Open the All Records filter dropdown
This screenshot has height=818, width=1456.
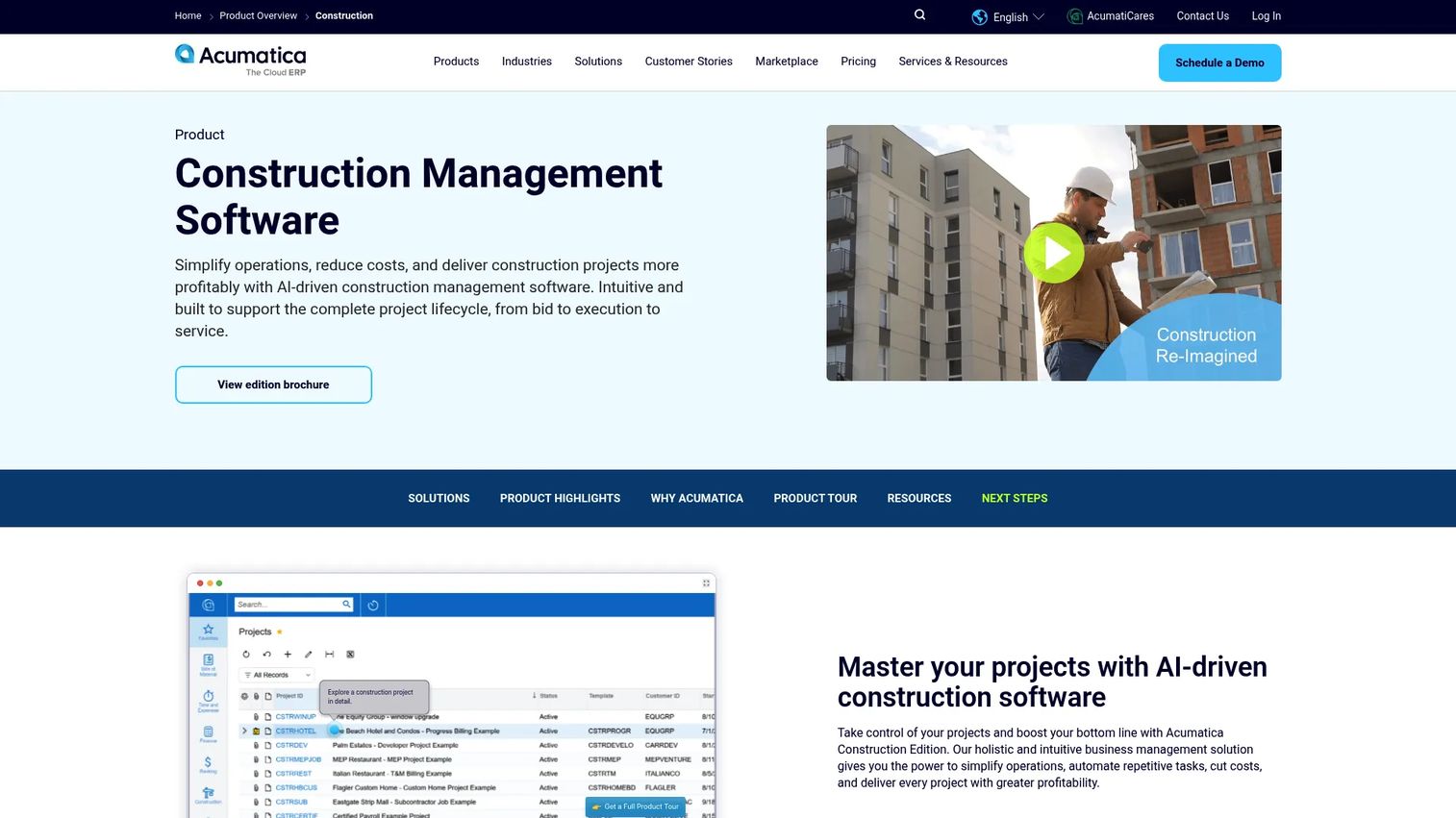point(277,675)
